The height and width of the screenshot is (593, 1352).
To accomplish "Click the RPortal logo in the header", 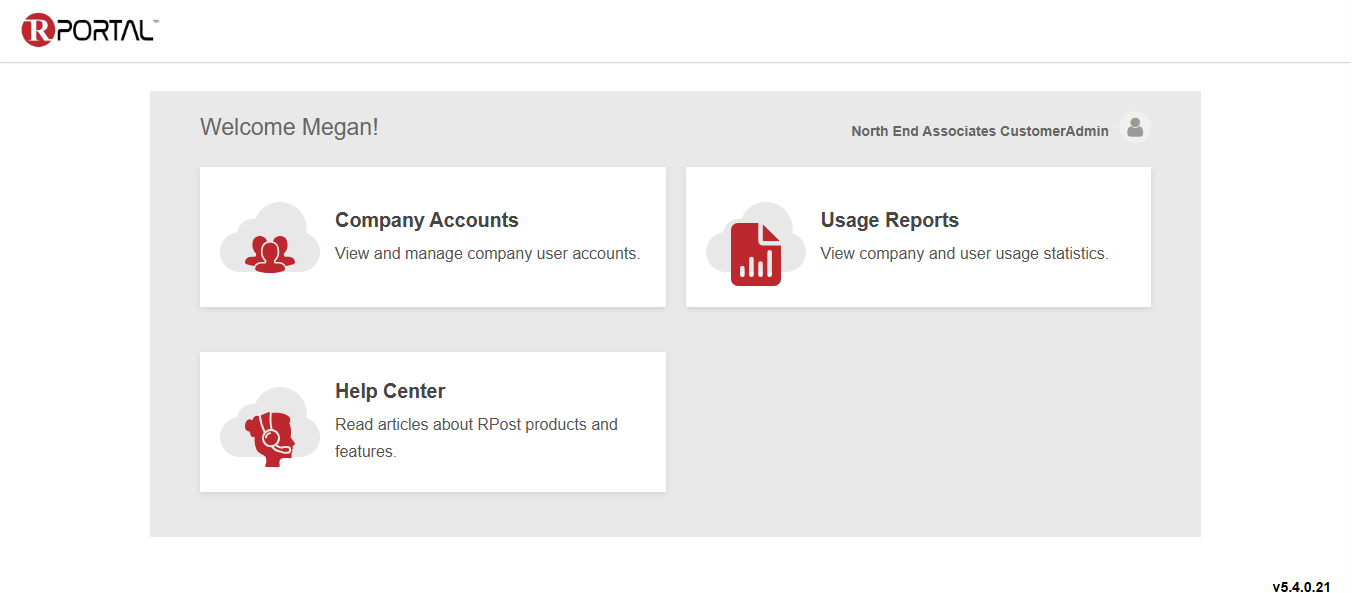I will [x=89, y=30].
